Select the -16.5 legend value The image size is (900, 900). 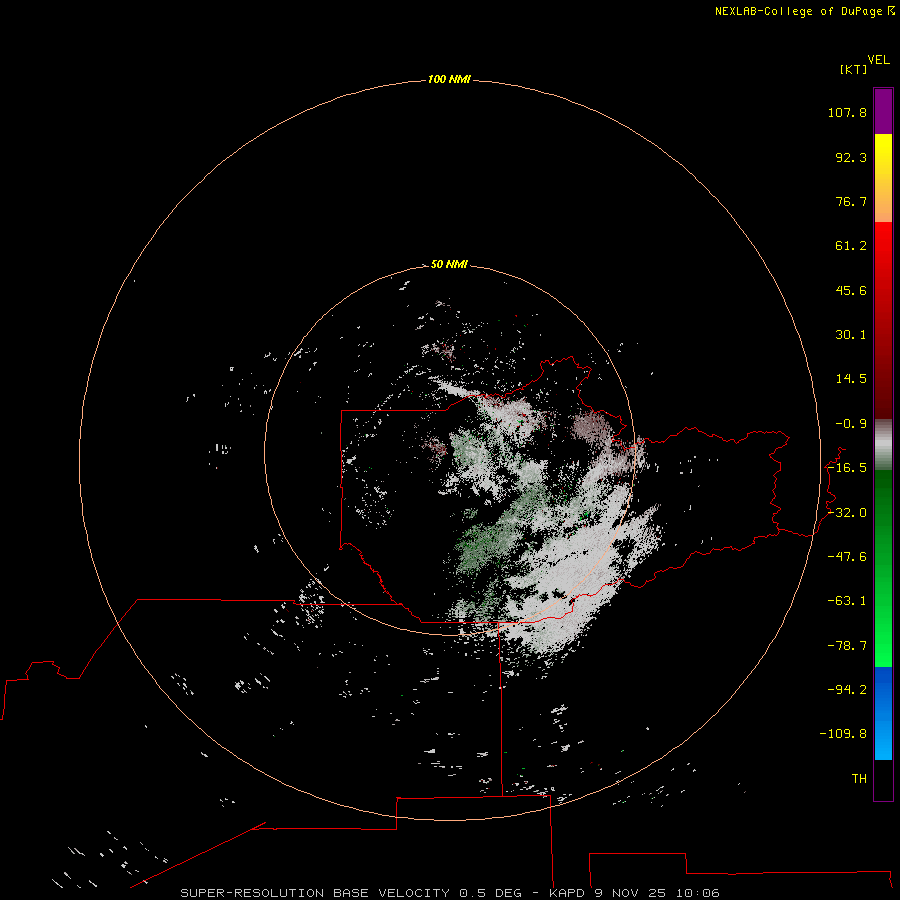pos(847,468)
